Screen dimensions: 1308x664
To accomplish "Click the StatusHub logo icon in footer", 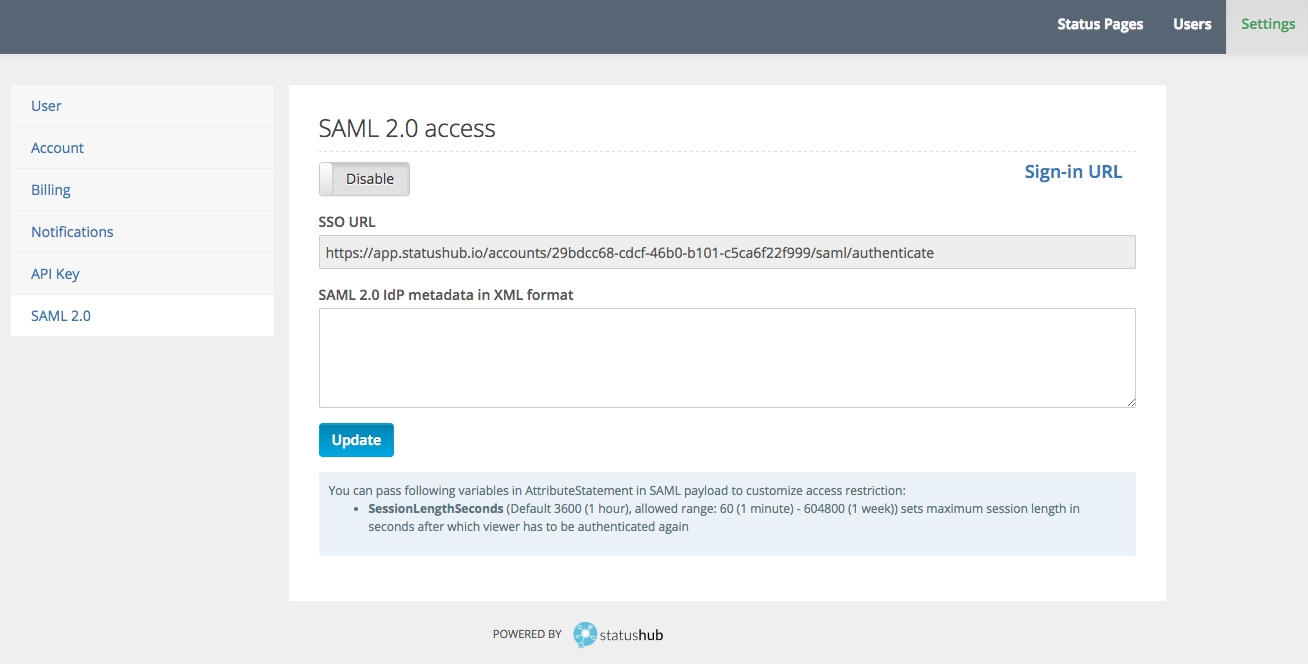I will 585,634.
